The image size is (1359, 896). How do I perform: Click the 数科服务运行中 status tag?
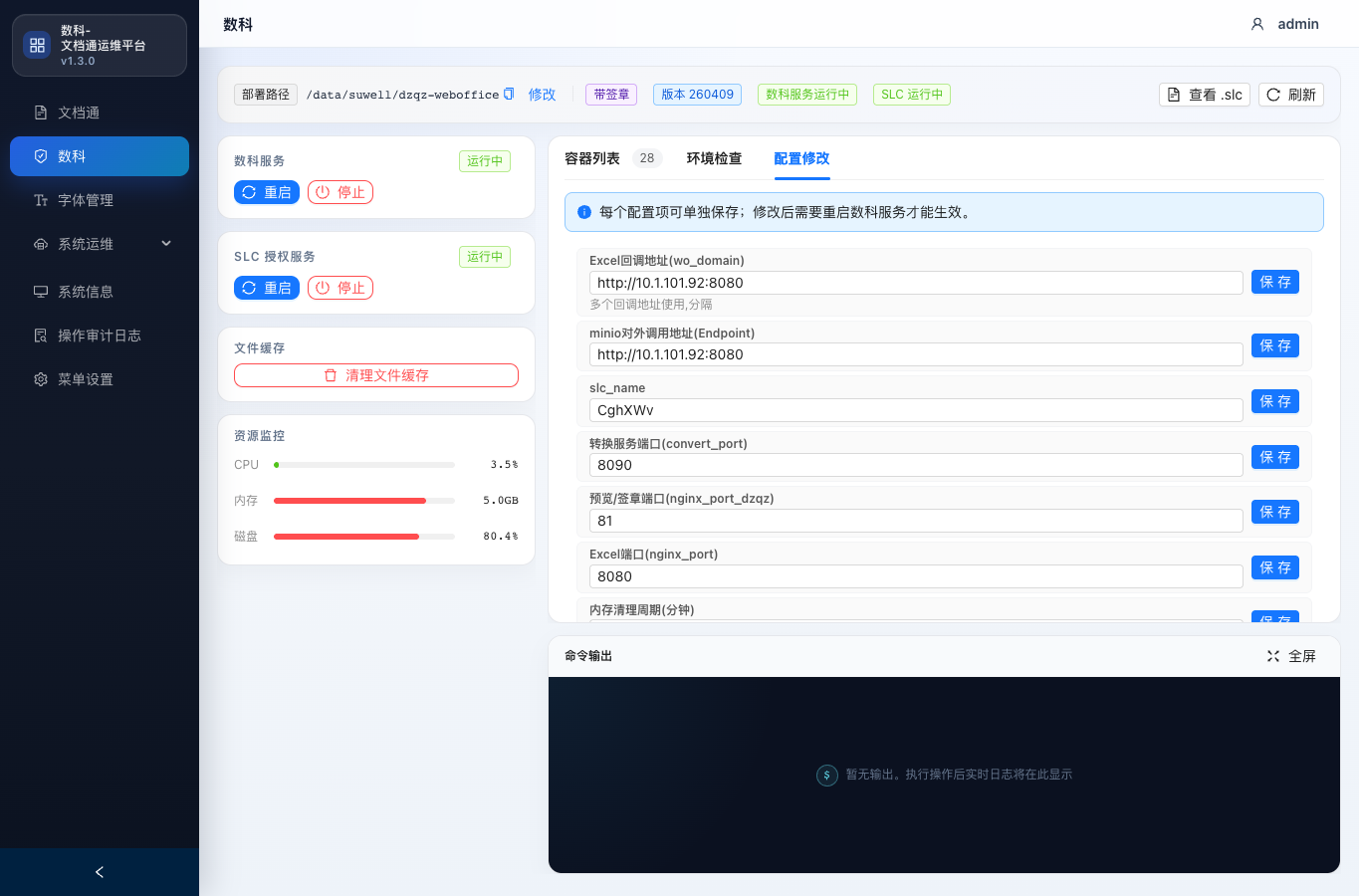pyautogui.click(x=807, y=95)
